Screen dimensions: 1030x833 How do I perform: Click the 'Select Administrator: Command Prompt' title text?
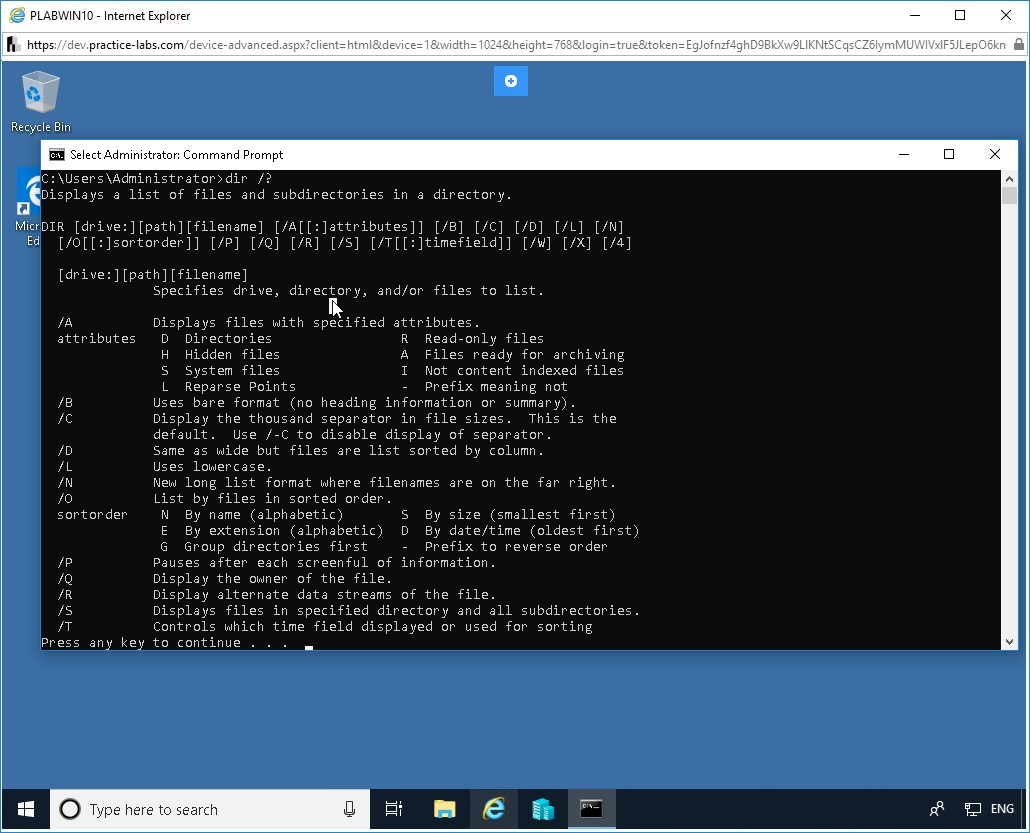coord(176,154)
